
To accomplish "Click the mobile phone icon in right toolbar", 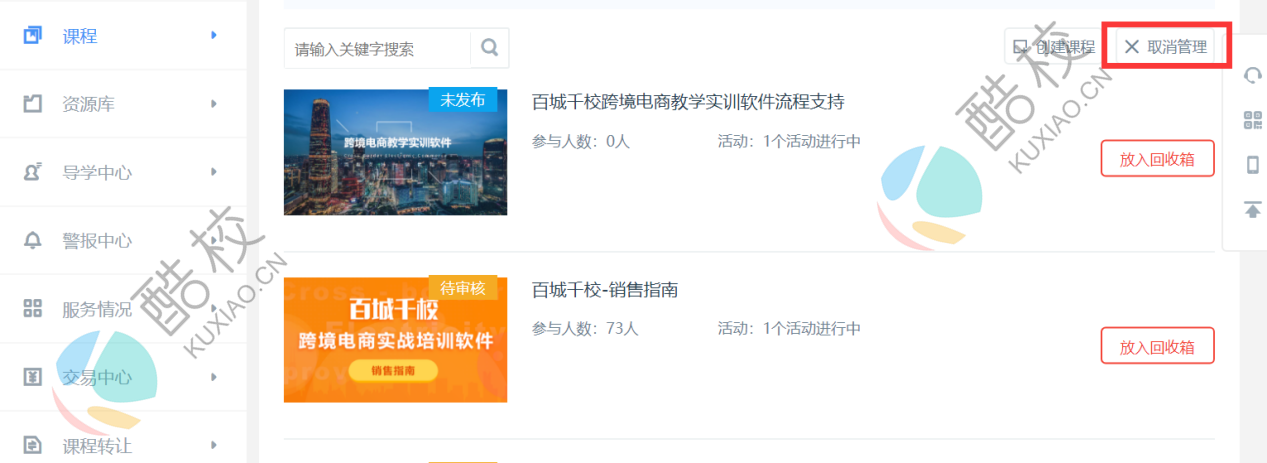I will (1251, 165).
